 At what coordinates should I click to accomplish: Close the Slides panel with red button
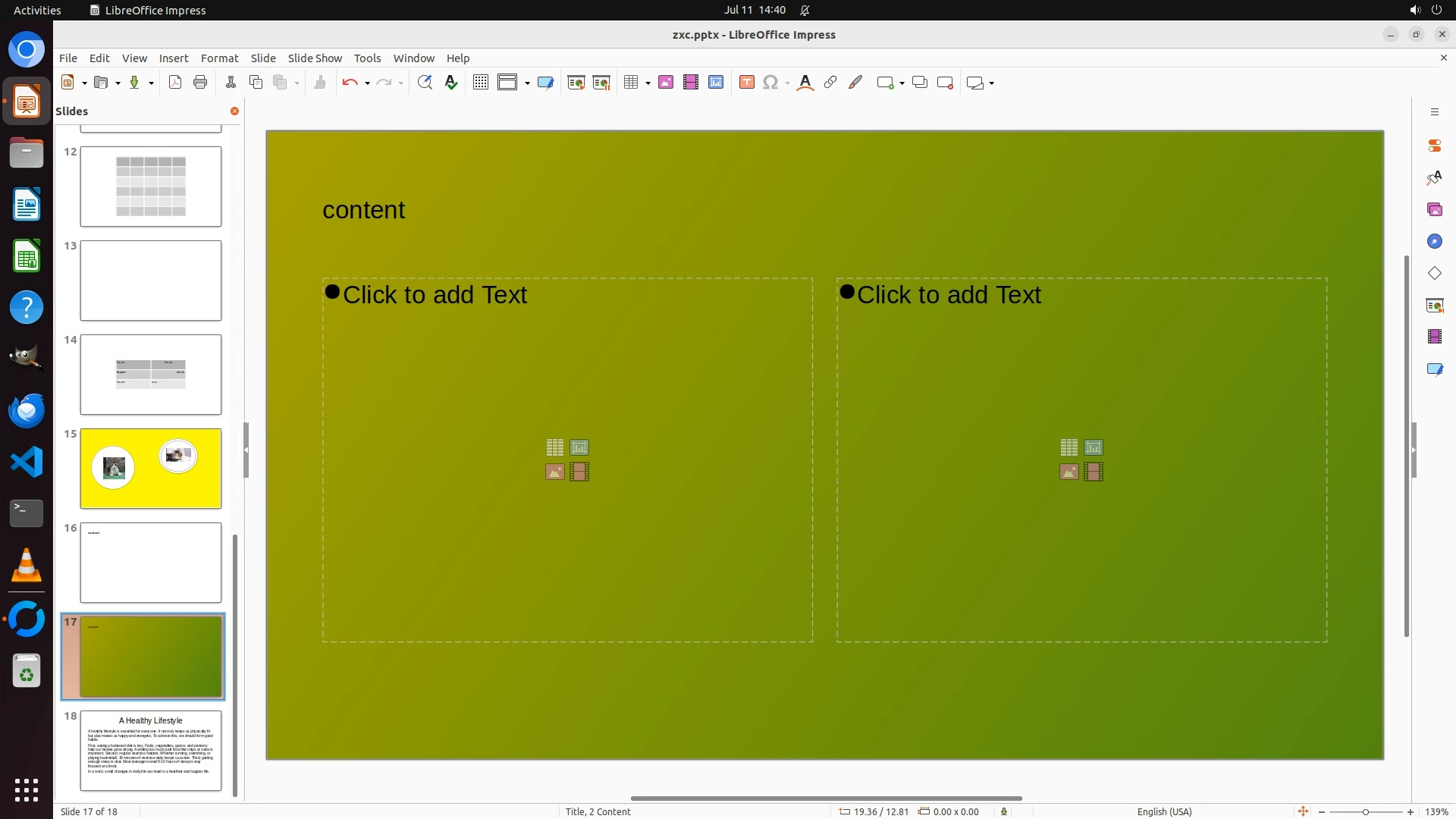234,111
